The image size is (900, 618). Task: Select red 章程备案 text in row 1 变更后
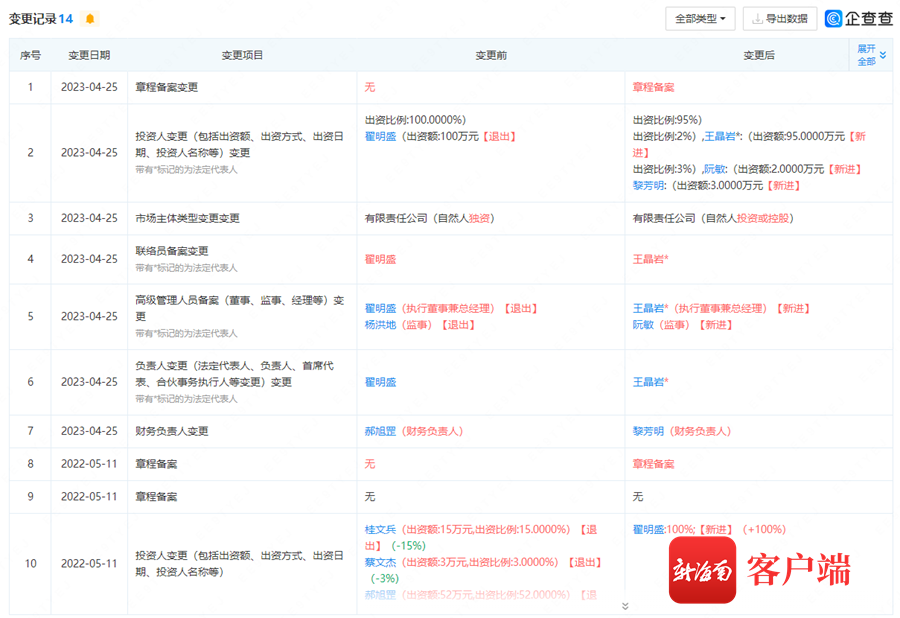653,87
